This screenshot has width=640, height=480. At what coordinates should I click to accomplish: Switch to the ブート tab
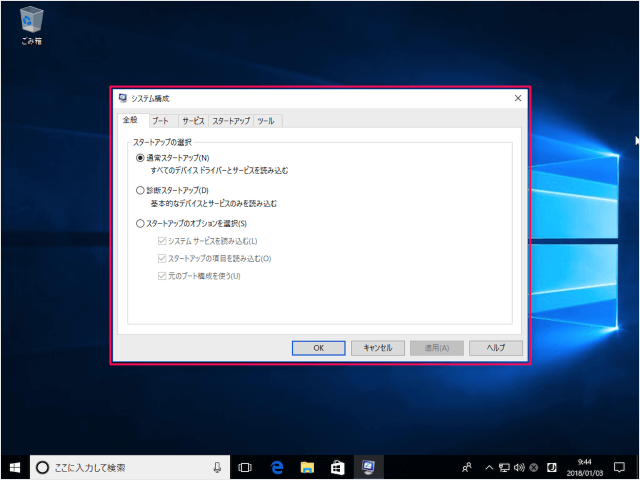pyautogui.click(x=161, y=121)
